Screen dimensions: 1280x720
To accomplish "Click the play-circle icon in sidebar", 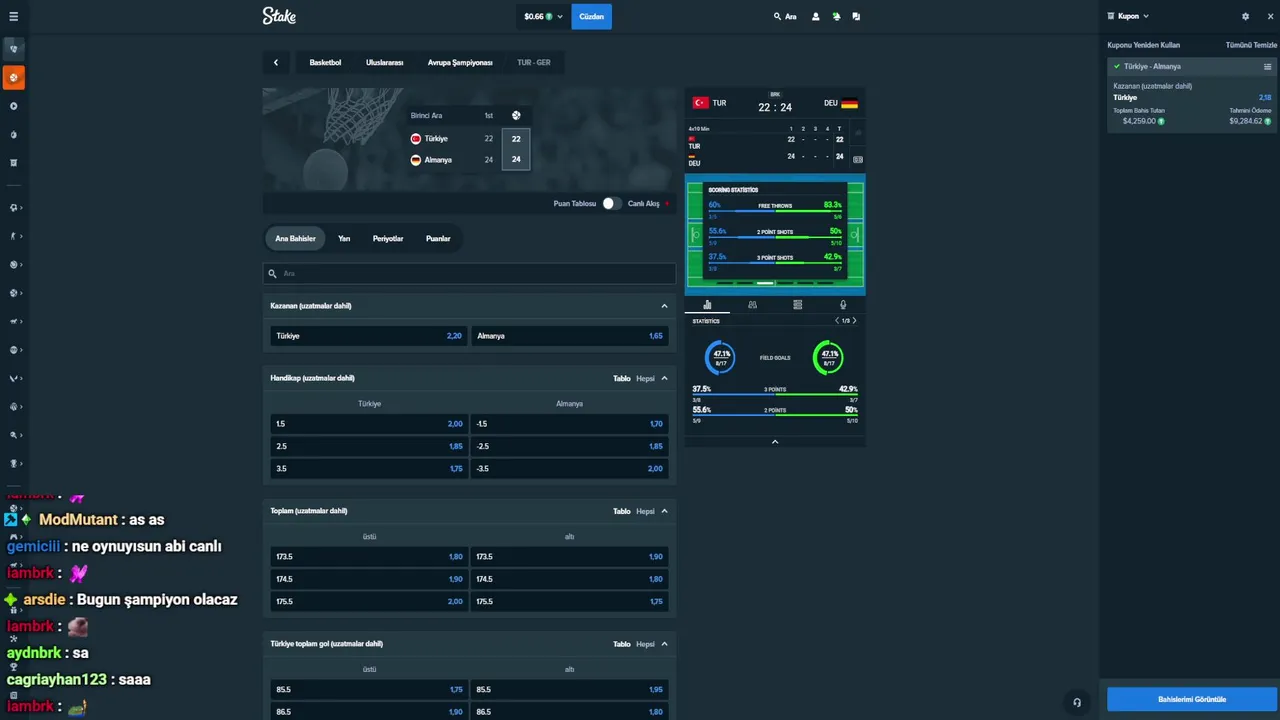I will point(13,106).
